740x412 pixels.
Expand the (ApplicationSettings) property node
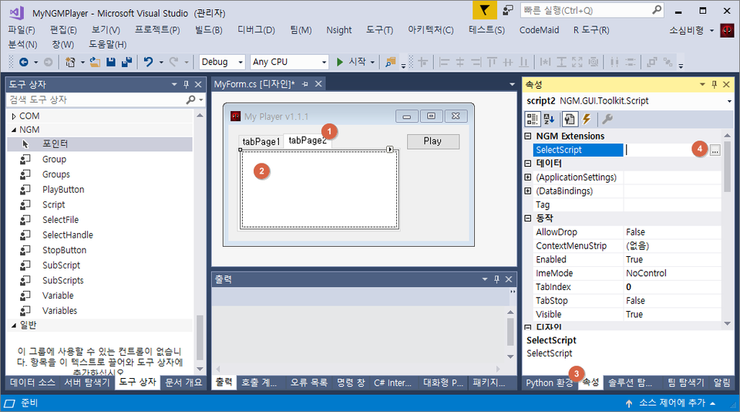[528, 177]
